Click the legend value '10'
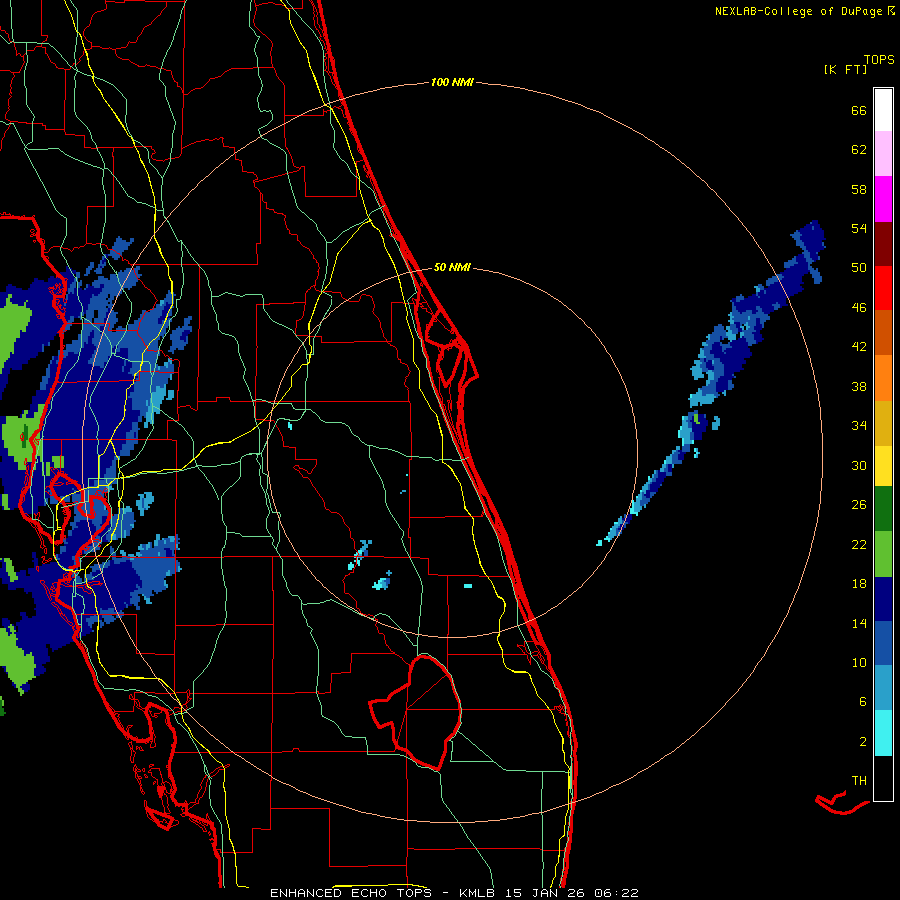The width and height of the screenshot is (900, 900). 859,662
